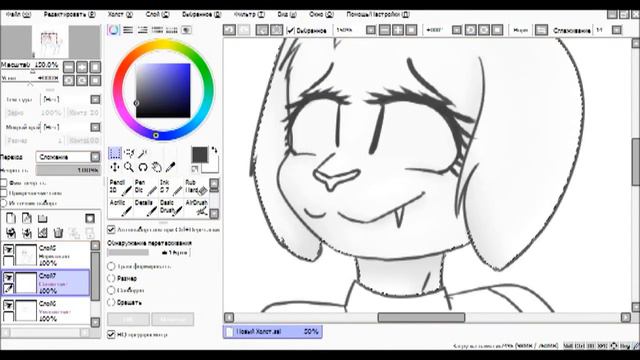This screenshot has height=360, width=640.
Task: Open the Файл menu
Action: pyautogui.click(x=18, y=14)
